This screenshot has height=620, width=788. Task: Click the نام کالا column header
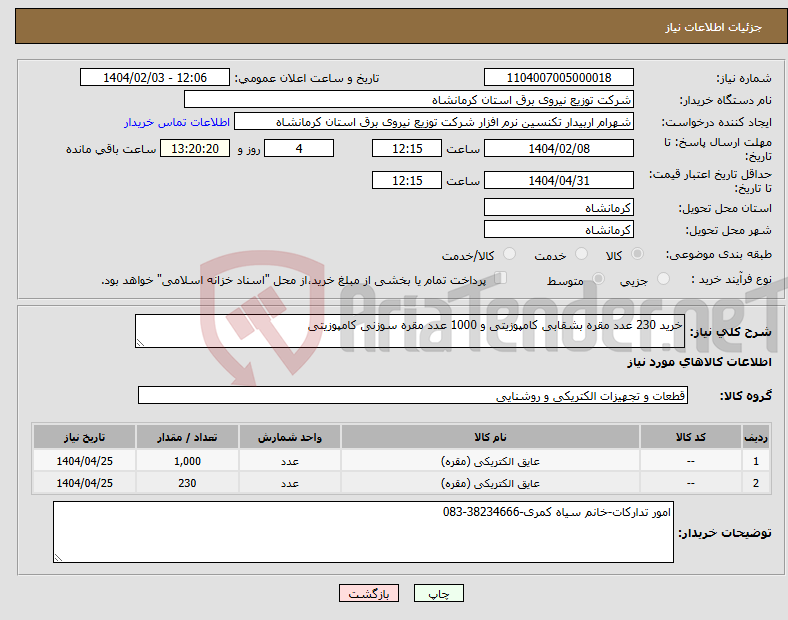490,437
